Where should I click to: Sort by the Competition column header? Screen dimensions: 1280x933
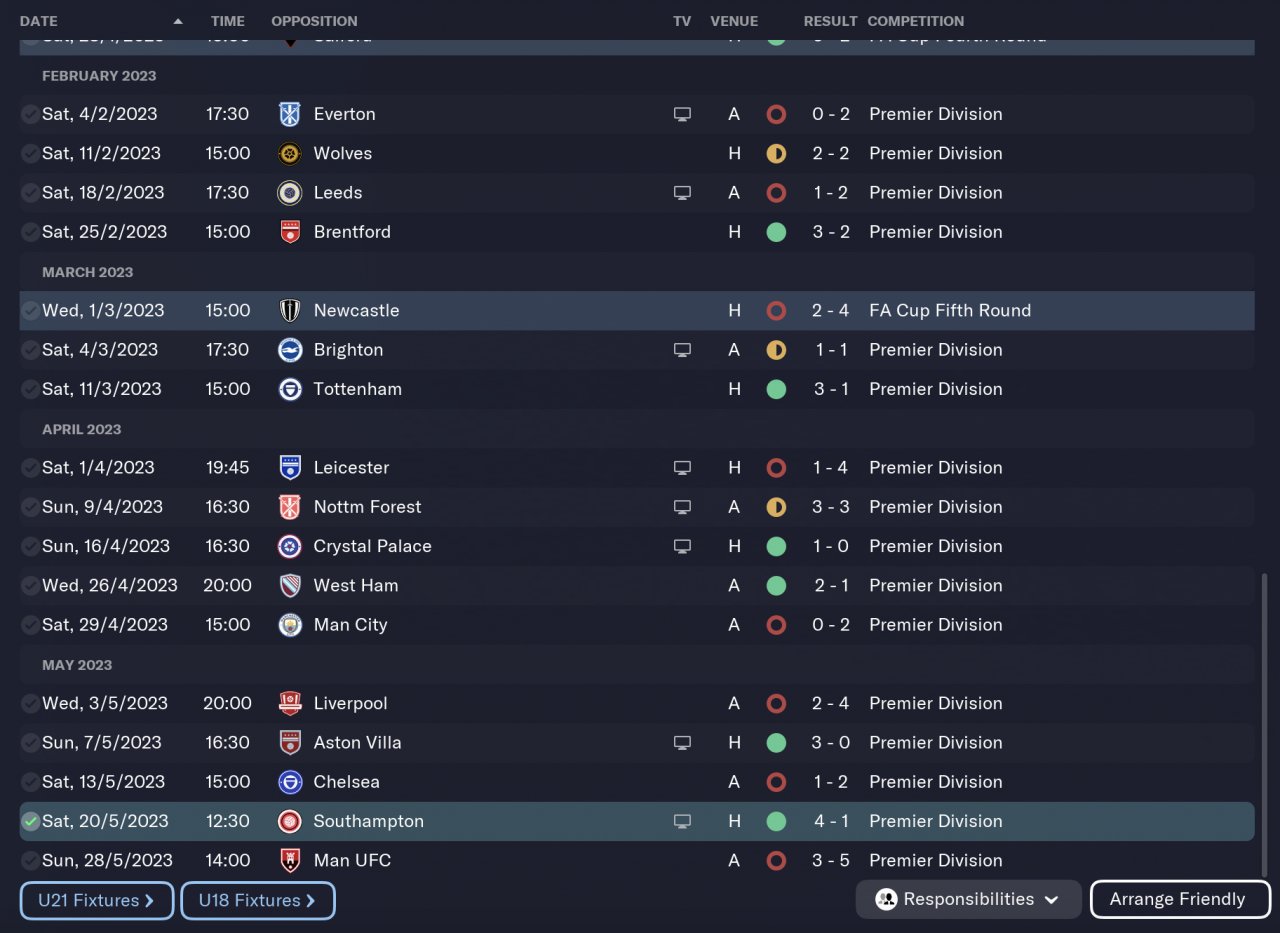click(915, 21)
